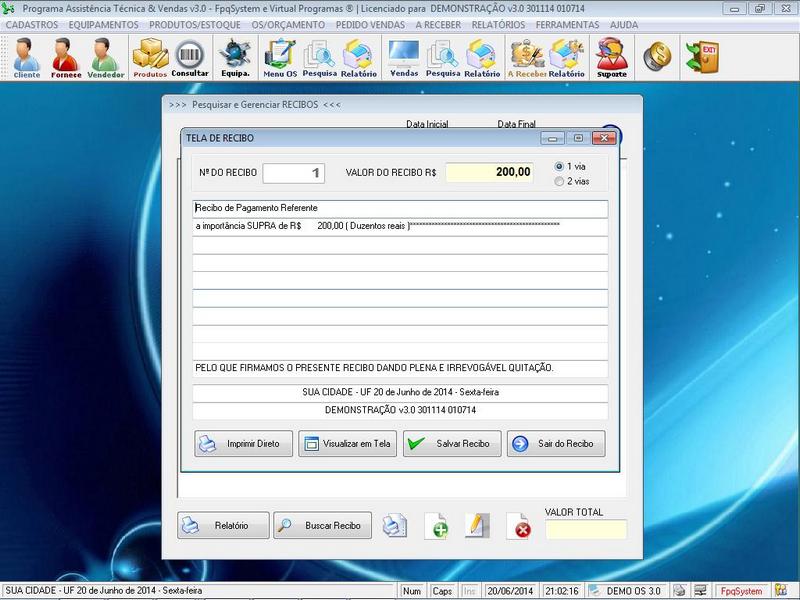
Task: Click the add new receipt icon
Action: coord(436,526)
